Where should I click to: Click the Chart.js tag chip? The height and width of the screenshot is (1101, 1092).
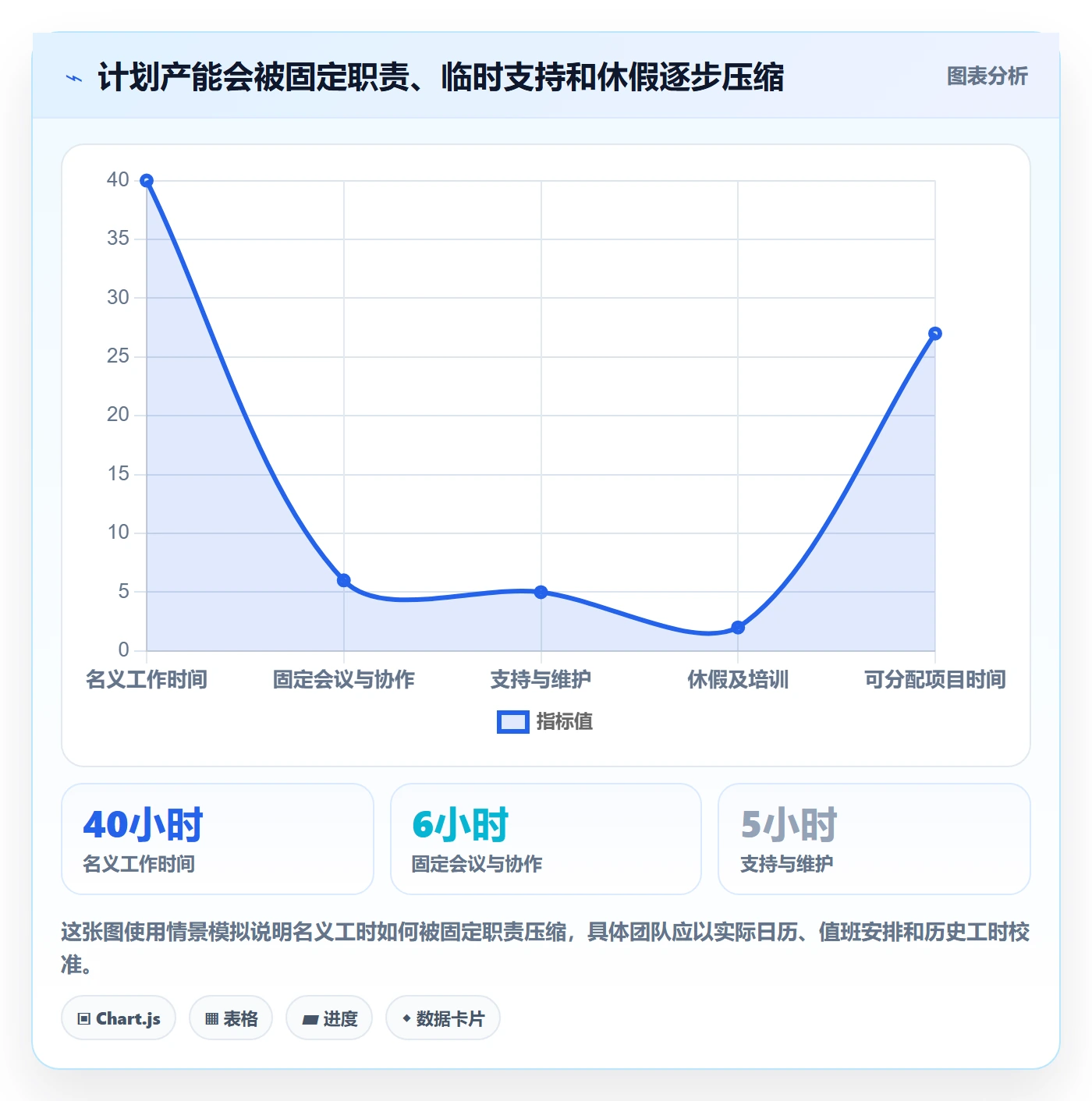(119, 1018)
